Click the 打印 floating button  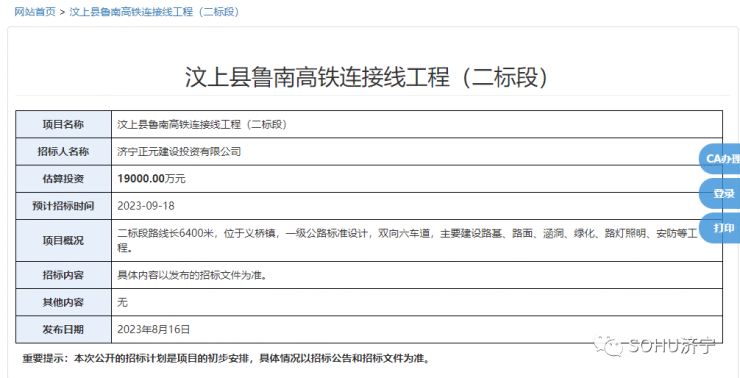[x=720, y=228]
